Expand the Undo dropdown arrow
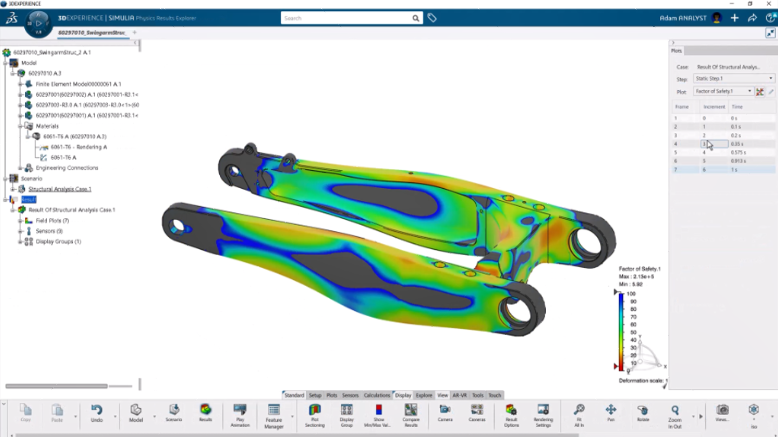Image resolution: width=778 pixels, height=437 pixels. 115,416
